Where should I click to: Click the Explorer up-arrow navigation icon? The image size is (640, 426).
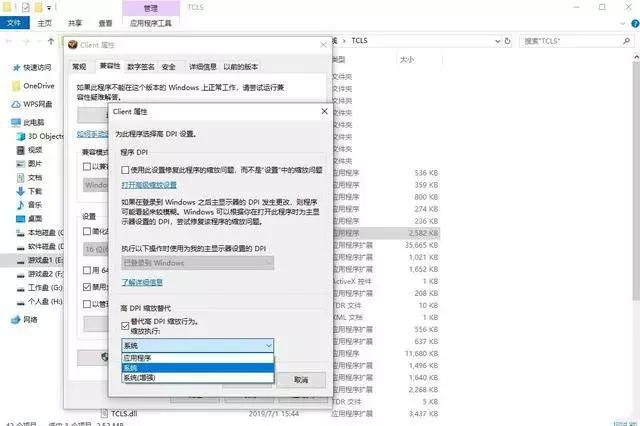51,41
